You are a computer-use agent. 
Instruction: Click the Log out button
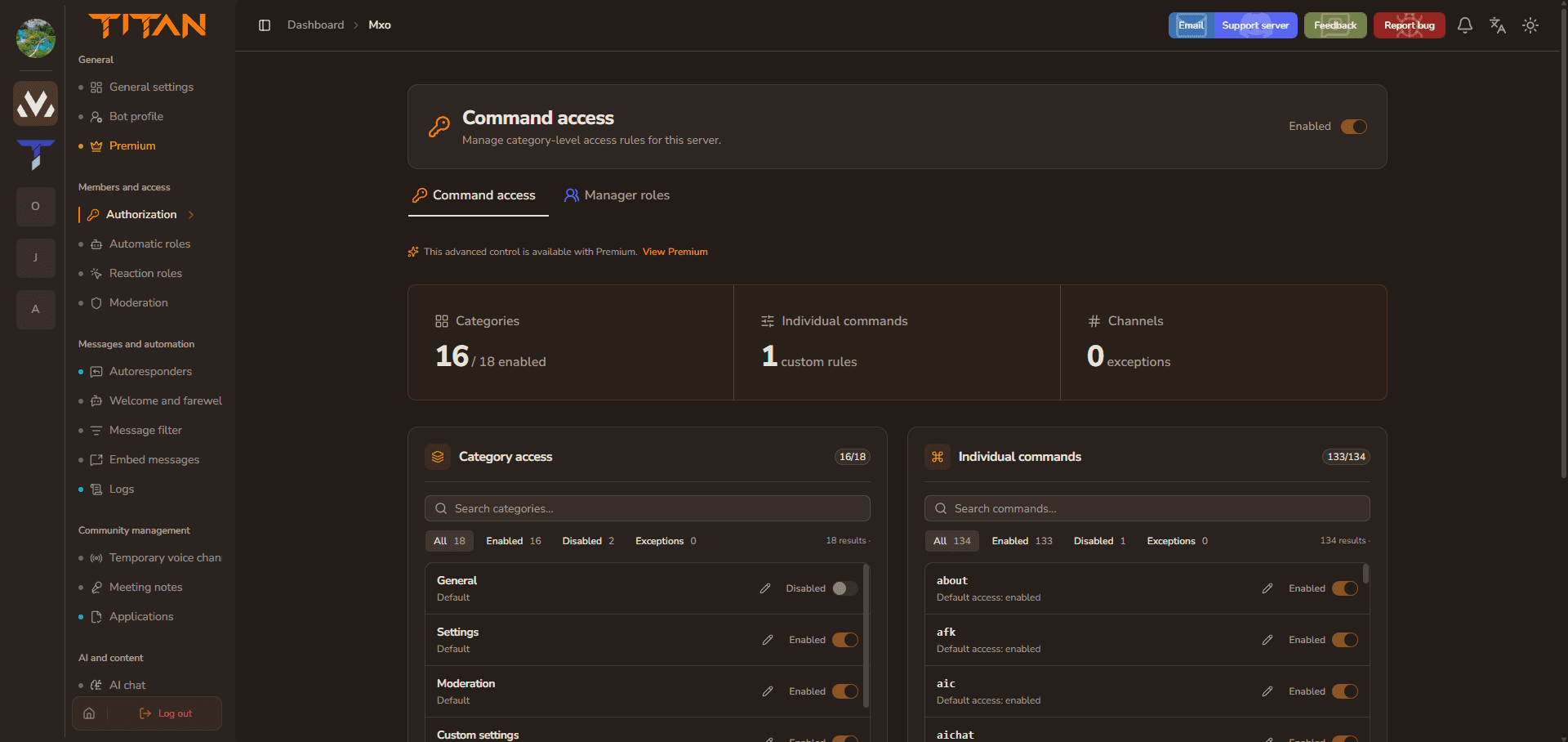(x=166, y=713)
